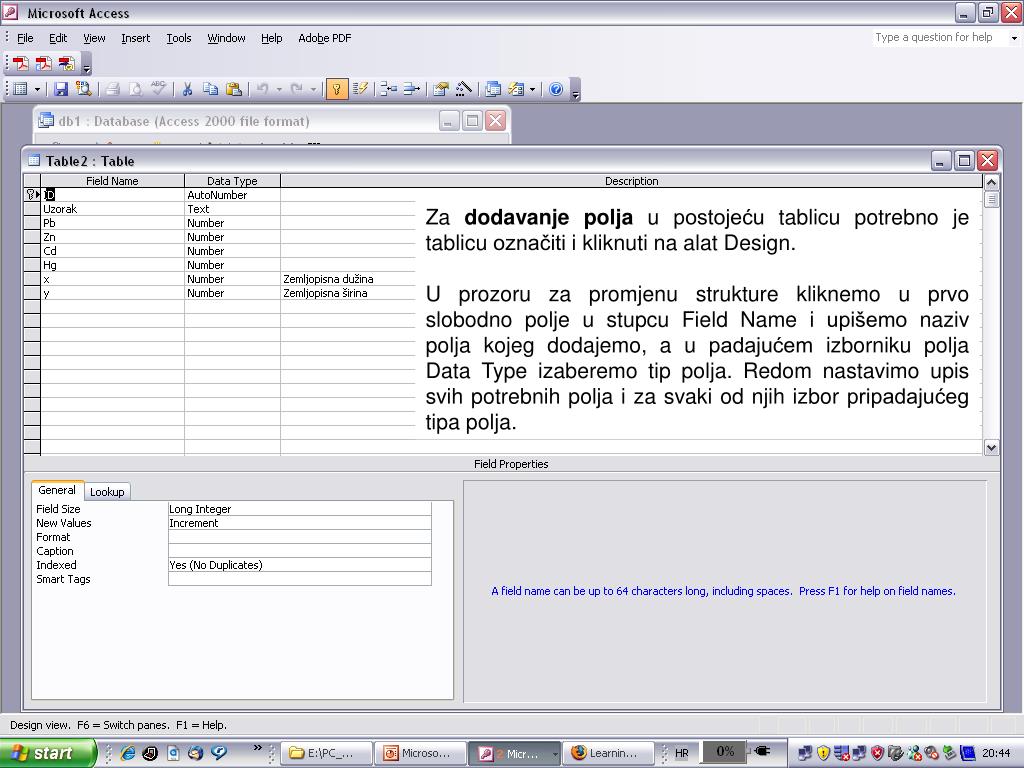Switch to the Learnin... Firefox taskbar button
1024x768 pixels.
pyautogui.click(x=608, y=753)
